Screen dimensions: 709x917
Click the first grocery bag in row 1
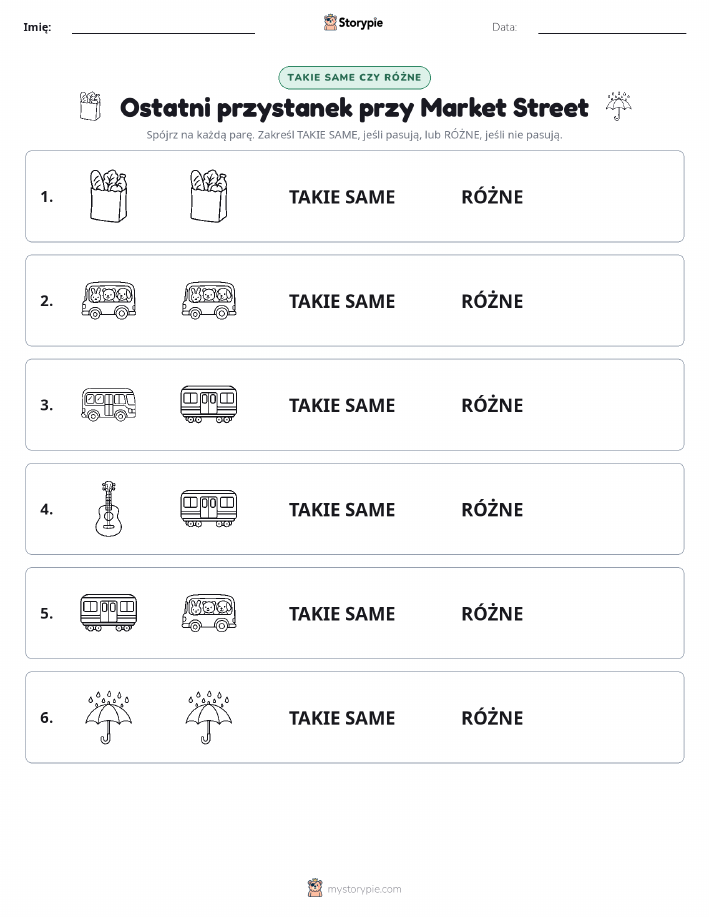(x=109, y=196)
